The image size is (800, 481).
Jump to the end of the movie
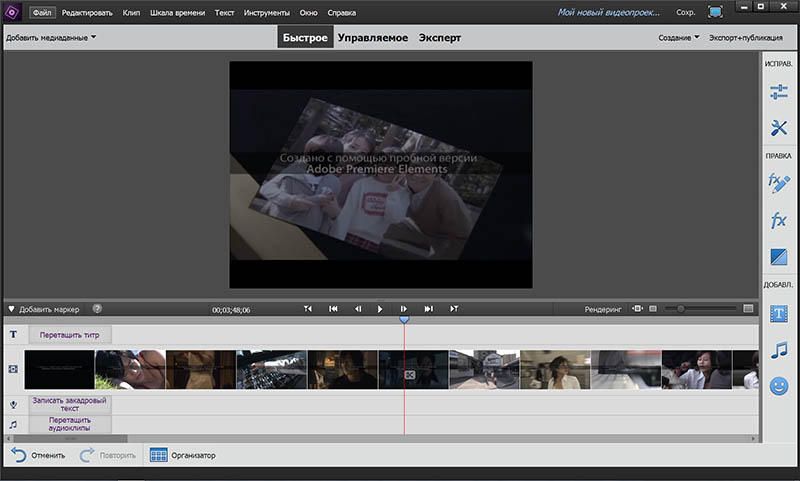[429, 309]
